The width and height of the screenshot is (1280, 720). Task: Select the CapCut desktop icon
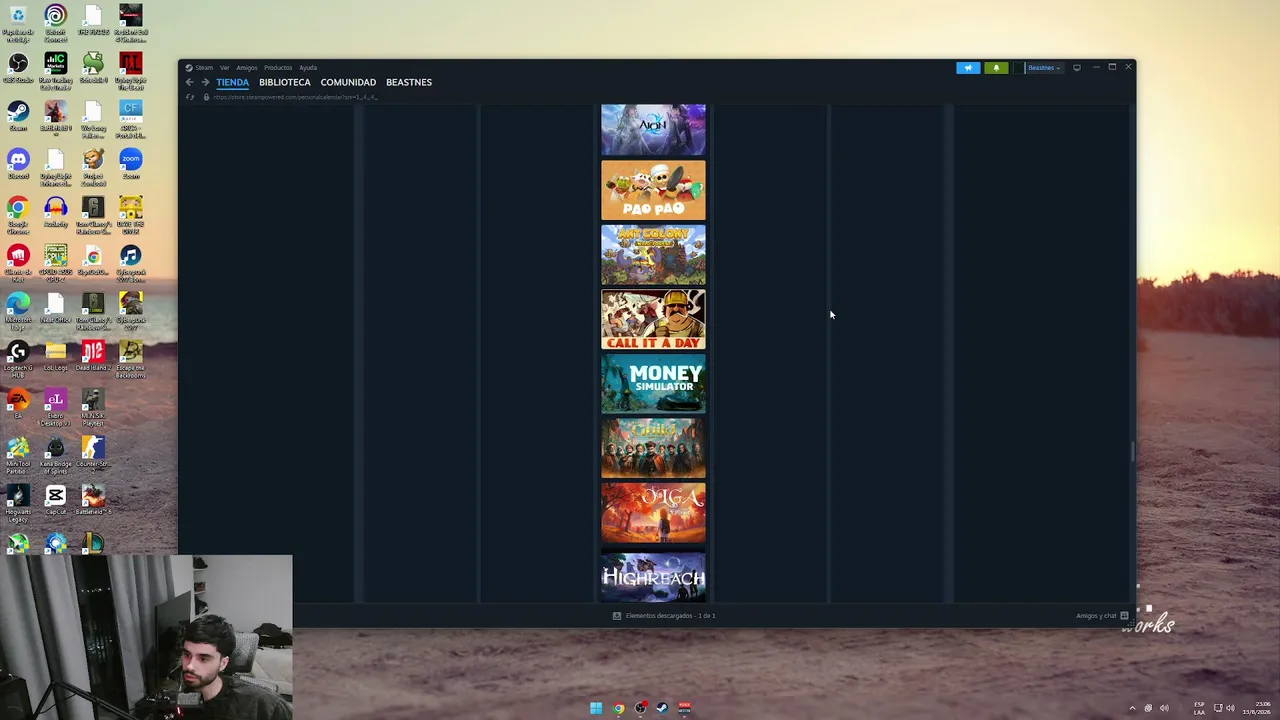[55, 500]
